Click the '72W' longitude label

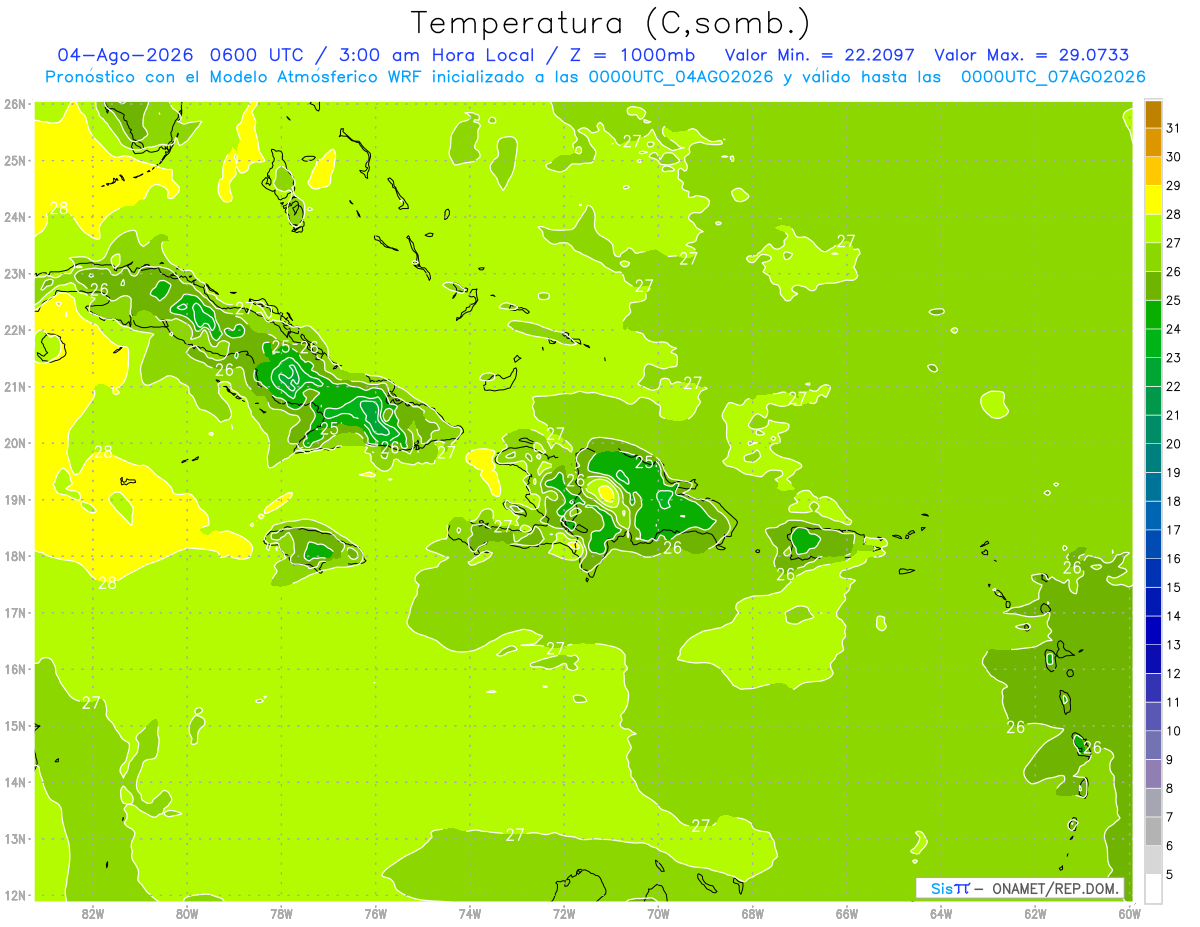pos(564,913)
